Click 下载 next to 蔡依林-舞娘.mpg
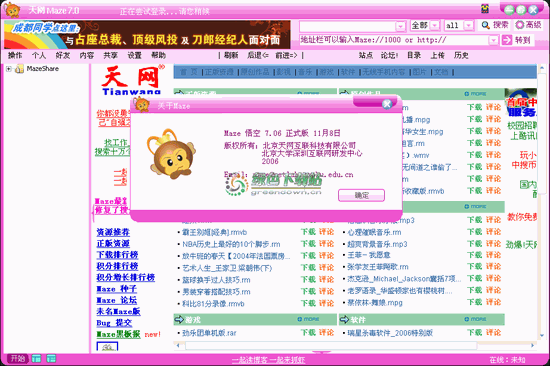 [x=474, y=302]
